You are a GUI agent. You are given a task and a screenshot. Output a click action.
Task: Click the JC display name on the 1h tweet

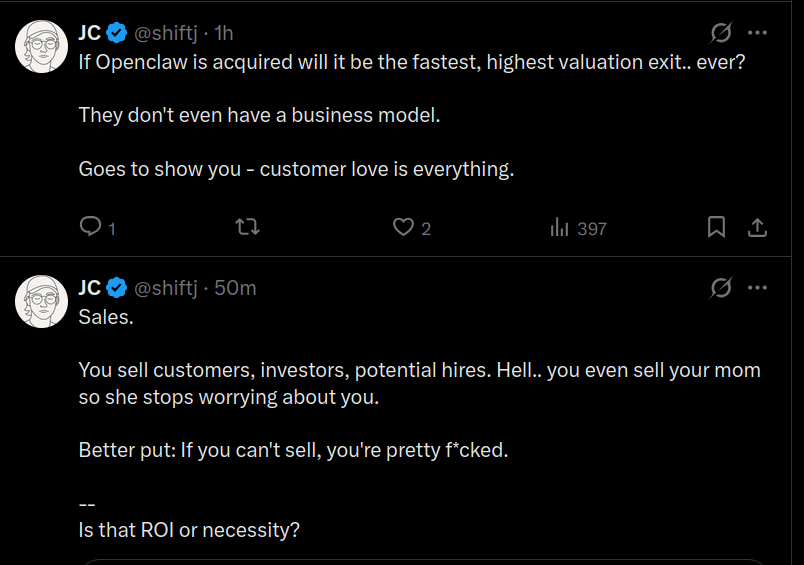coord(90,33)
